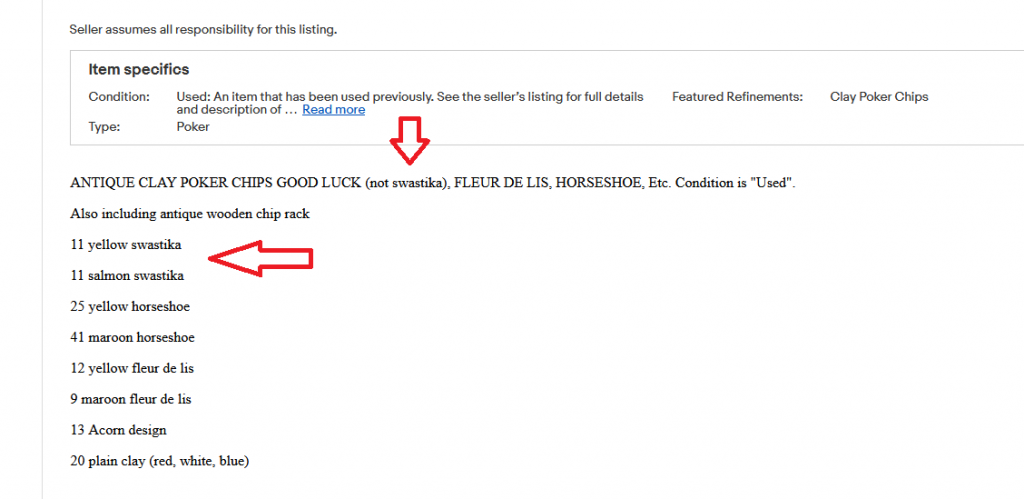
Task: Click the "Featured Refinements:" label
Action: pyautogui.click(x=737, y=97)
